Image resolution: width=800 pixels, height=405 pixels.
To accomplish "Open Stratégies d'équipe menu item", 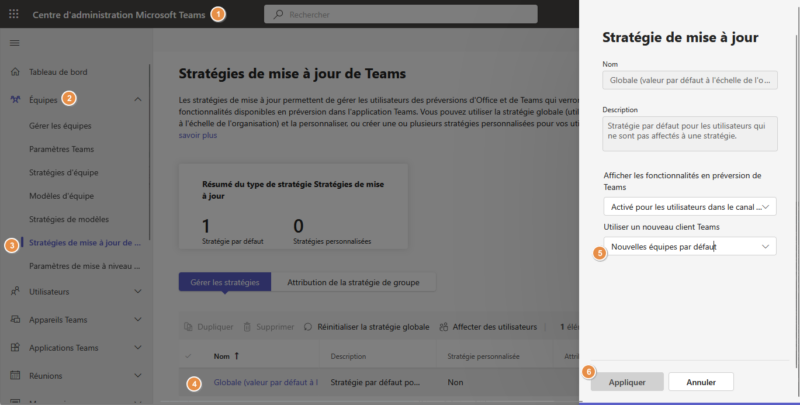I will coord(64,172).
